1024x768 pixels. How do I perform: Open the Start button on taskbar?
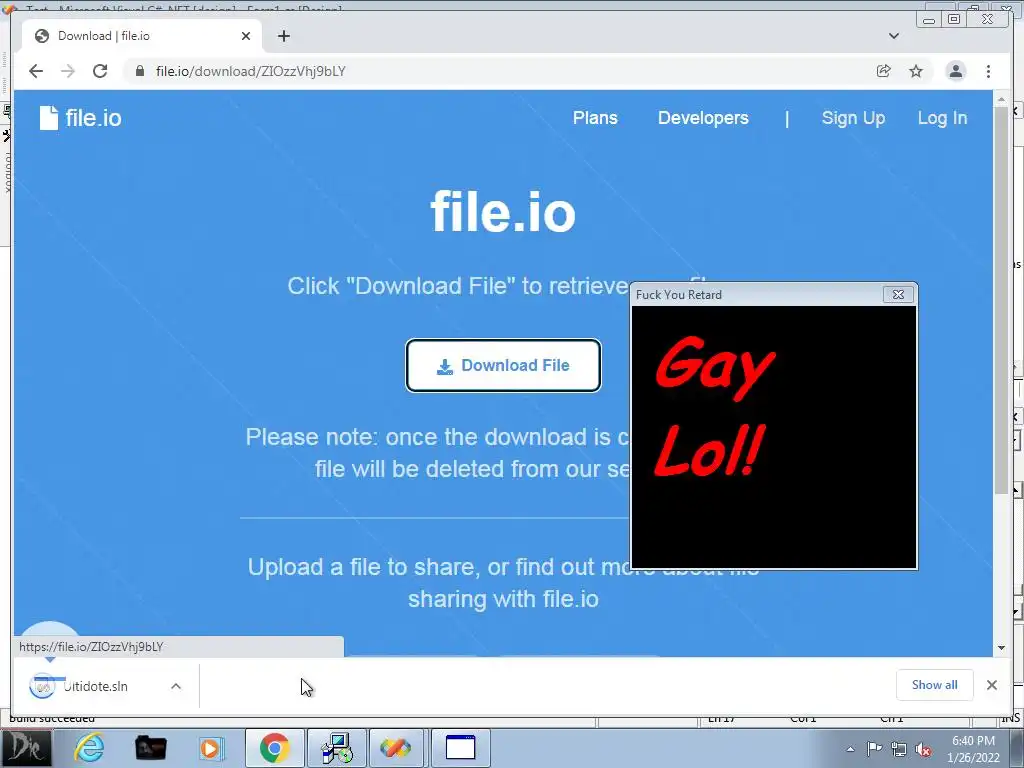pos(25,748)
